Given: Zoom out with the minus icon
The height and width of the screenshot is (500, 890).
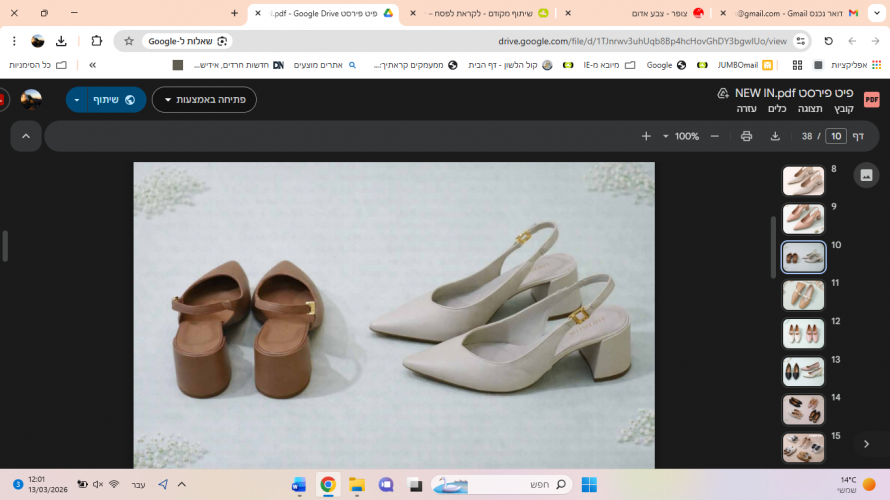Looking at the screenshot, I should pyautogui.click(x=714, y=136).
